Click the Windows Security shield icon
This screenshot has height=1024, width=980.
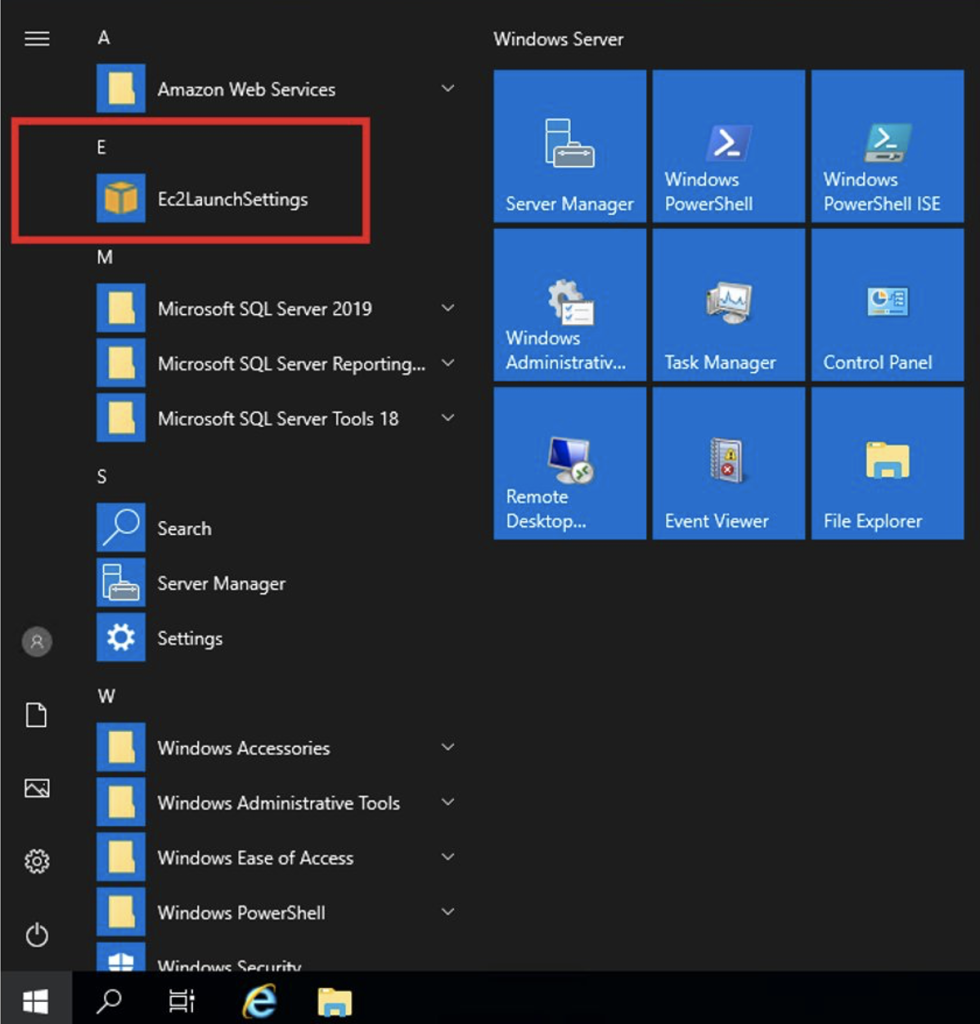point(121,957)
